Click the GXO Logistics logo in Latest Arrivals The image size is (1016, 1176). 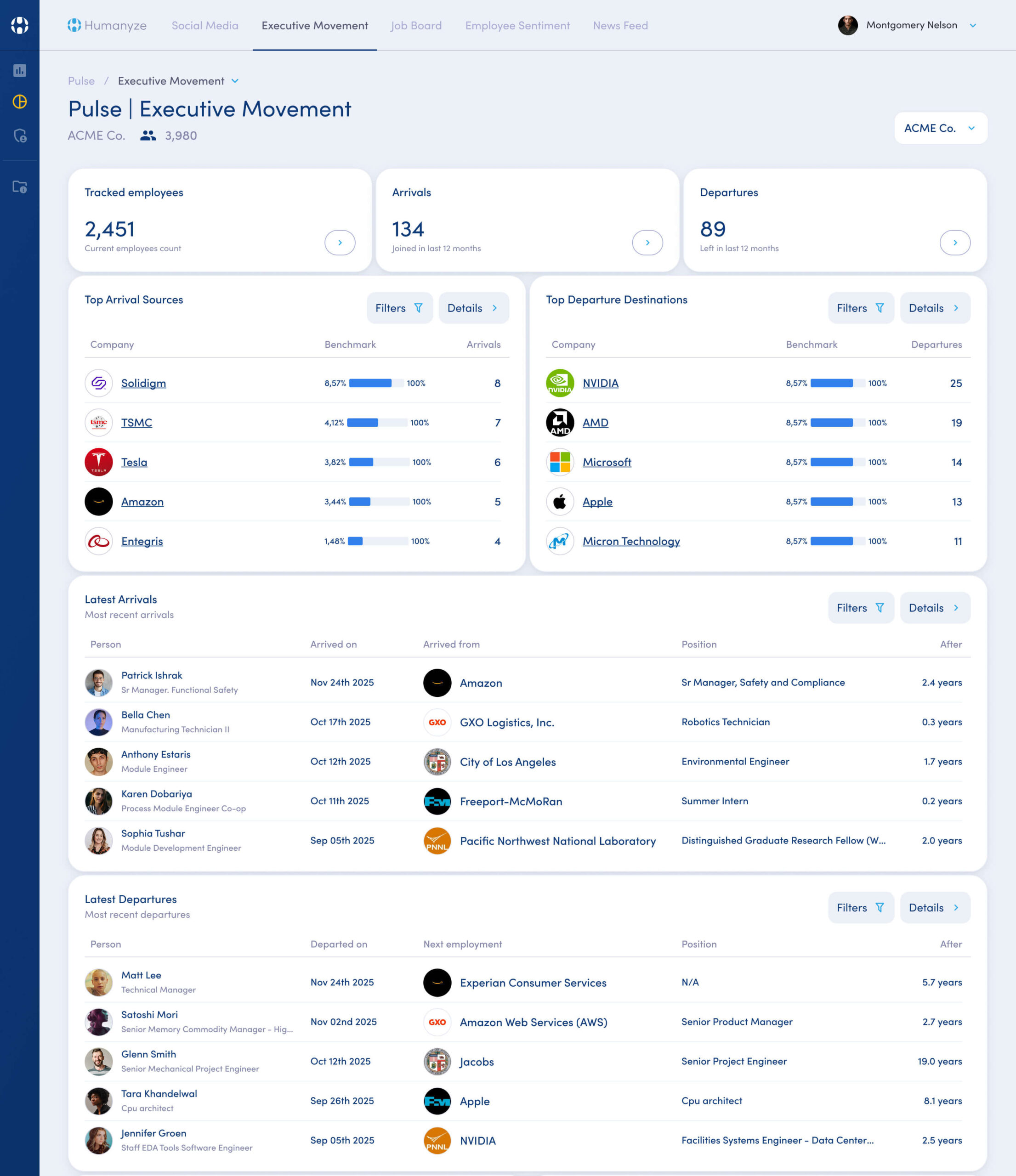[437, 723]
